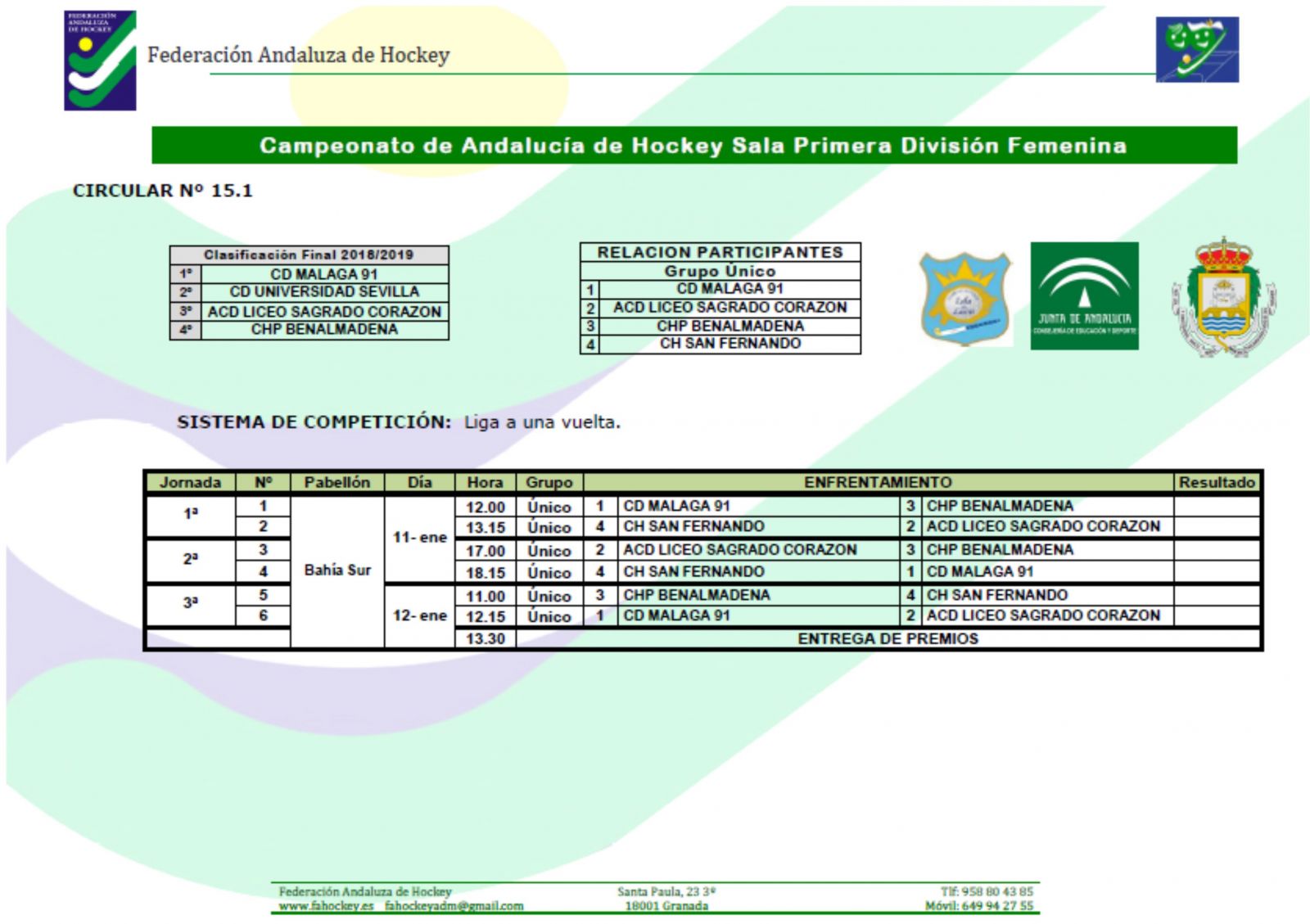Click the masks emblem logo at top right
The height and width of the screenshot is (924, 1310).
1197,49
